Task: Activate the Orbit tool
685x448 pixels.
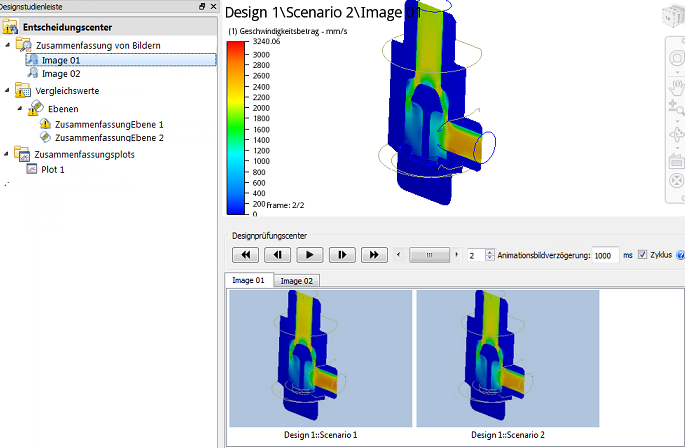Action: click(677, 135)
